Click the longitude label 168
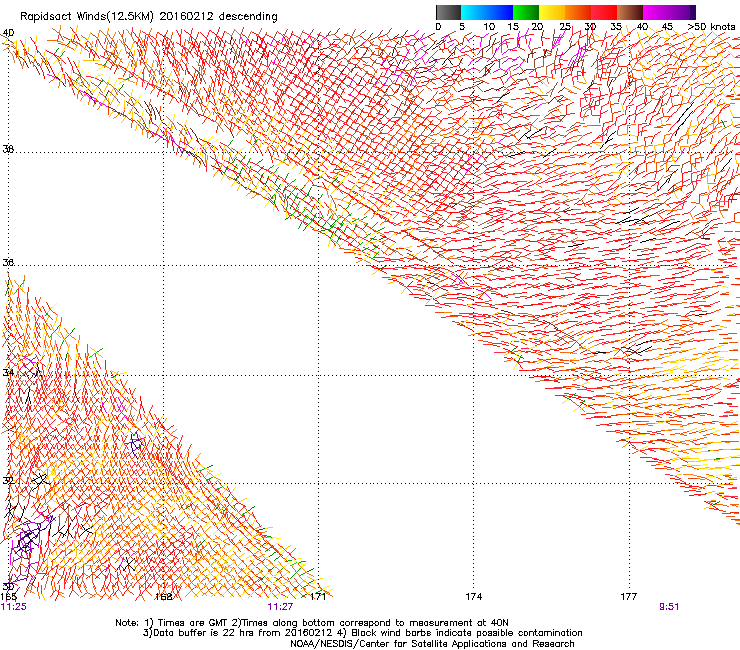 point(164,597)
